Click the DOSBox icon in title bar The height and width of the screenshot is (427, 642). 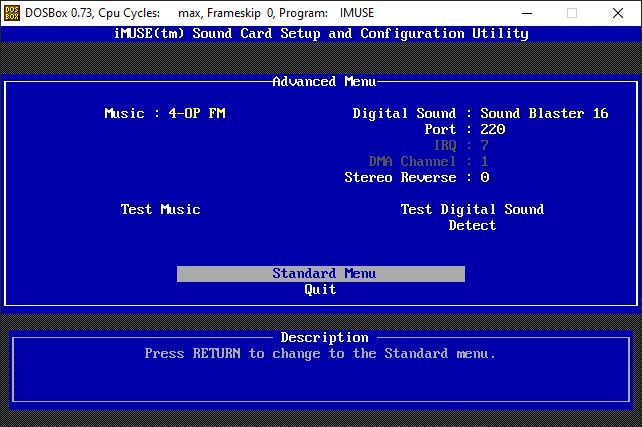[x=11, y=13]
